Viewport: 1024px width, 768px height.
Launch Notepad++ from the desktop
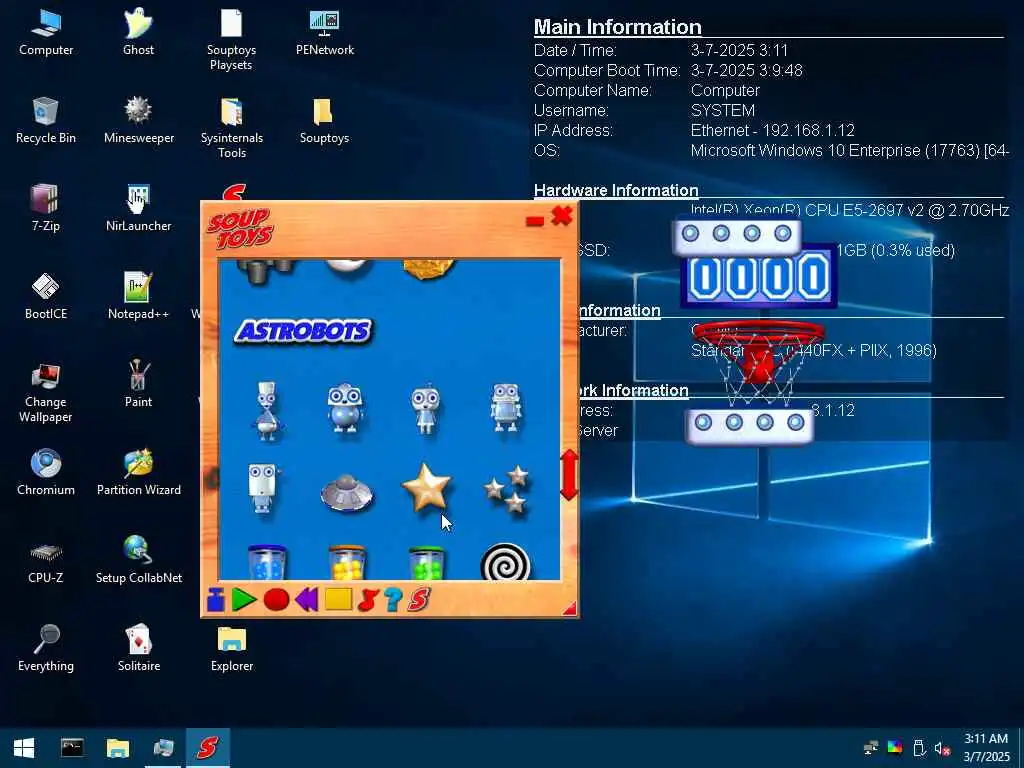click(x=138, y=297)
